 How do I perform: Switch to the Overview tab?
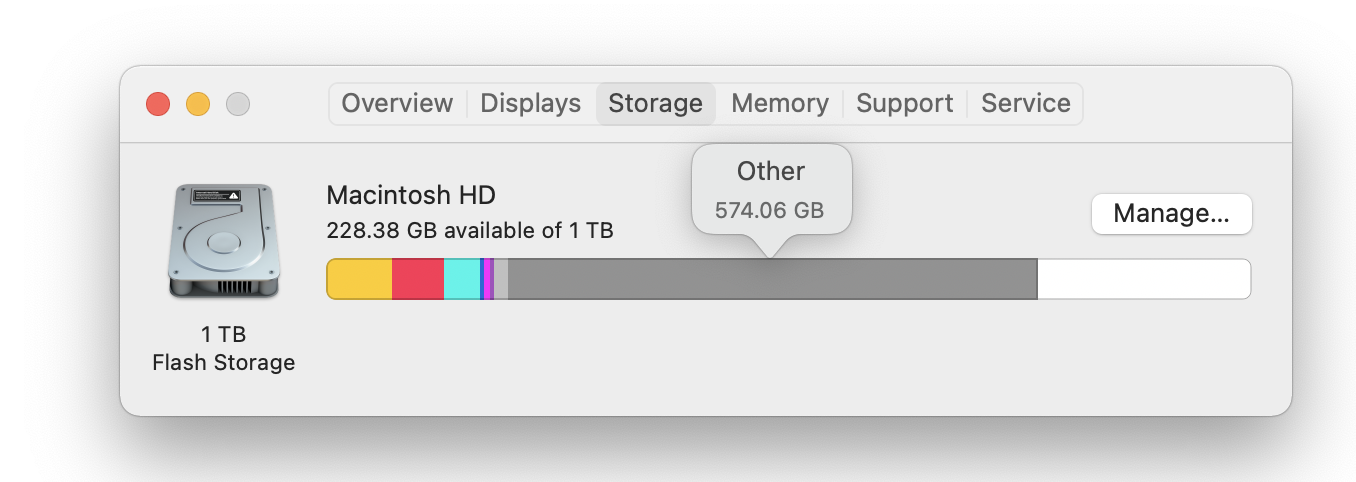(397, 104)
